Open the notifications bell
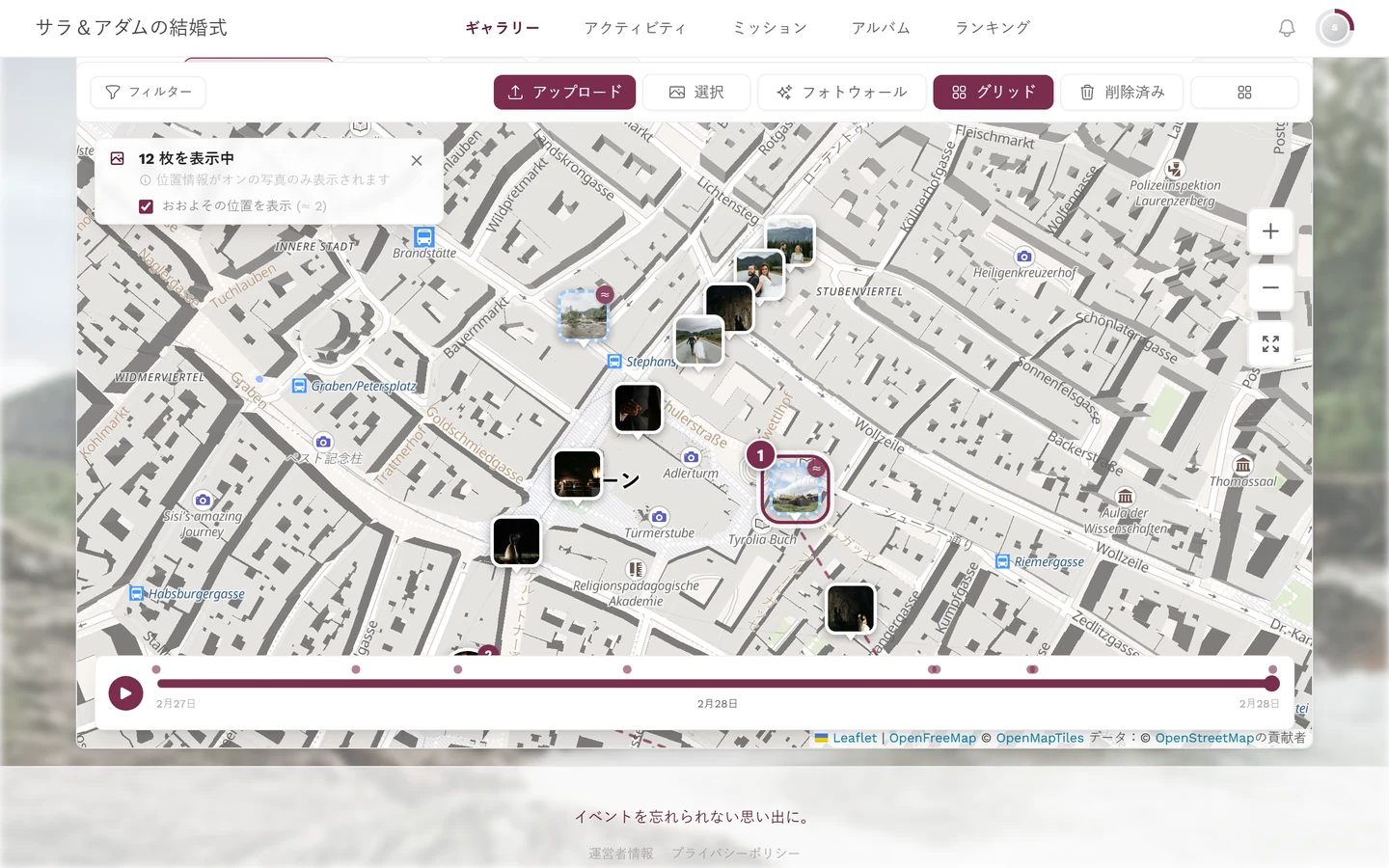1389x868 pixels. (1287, 28)
